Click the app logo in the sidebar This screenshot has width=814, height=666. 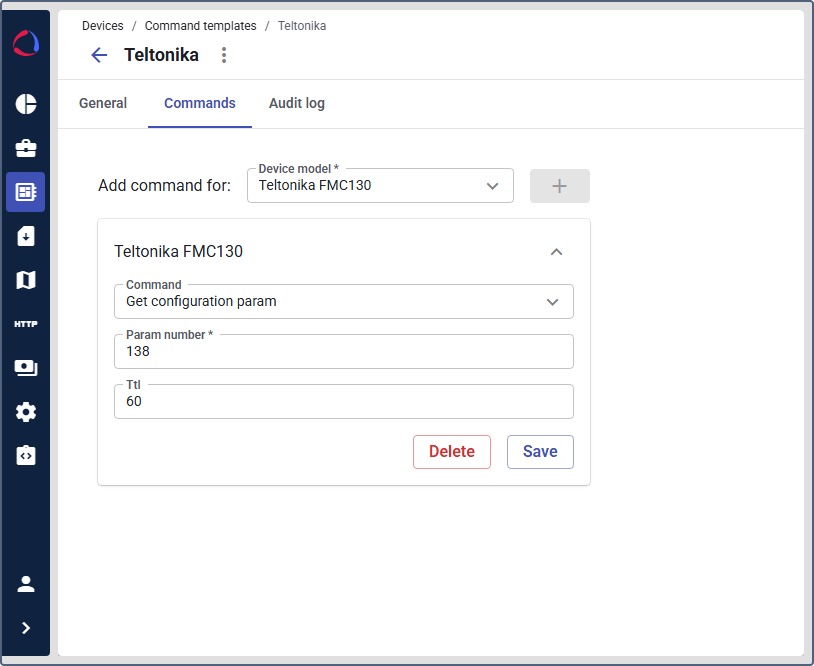click(x=26, y=44)
